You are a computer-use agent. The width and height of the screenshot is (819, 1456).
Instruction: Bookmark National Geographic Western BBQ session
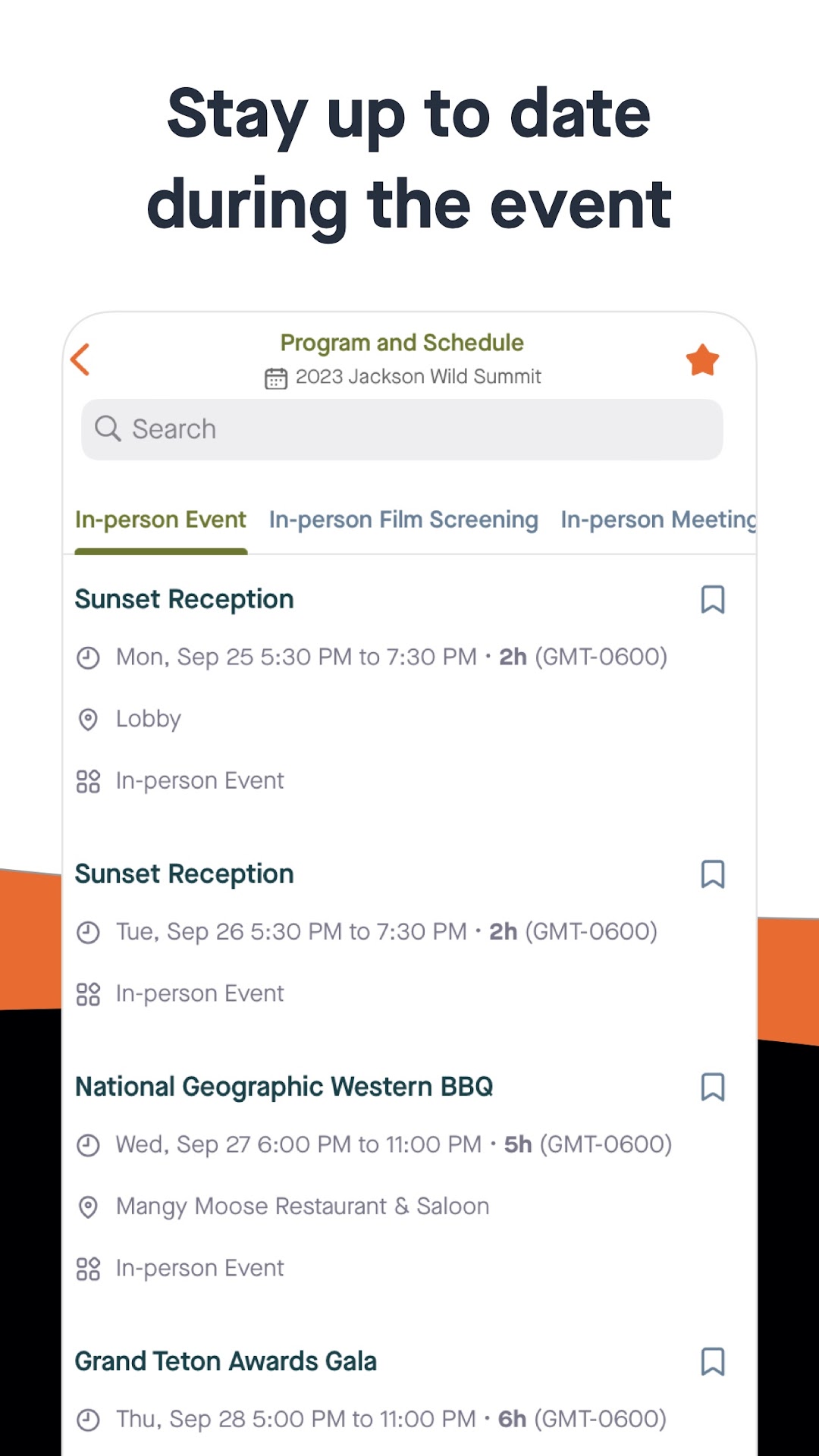tap(713, 1087)
